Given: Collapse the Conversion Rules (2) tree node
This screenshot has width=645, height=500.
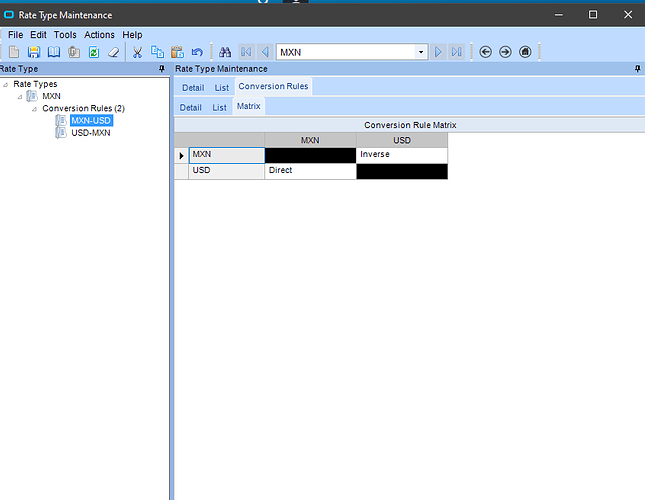Looking at the screenshot, I should click(x=34, y=109).
